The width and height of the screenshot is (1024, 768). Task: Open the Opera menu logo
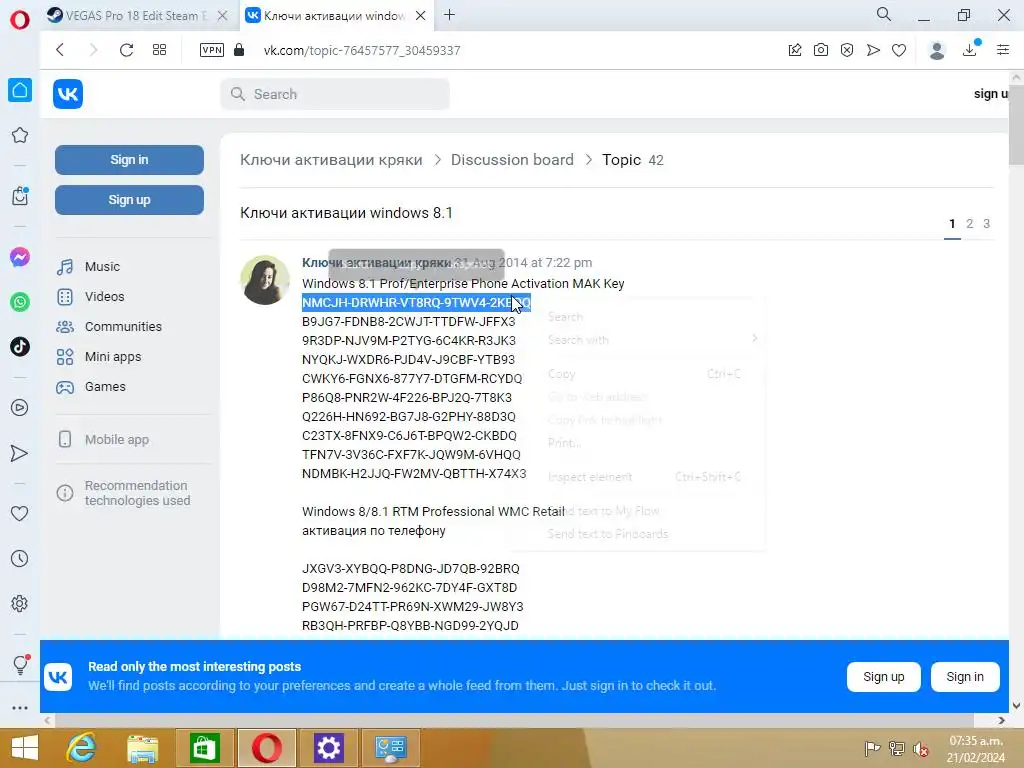(20, 20)
